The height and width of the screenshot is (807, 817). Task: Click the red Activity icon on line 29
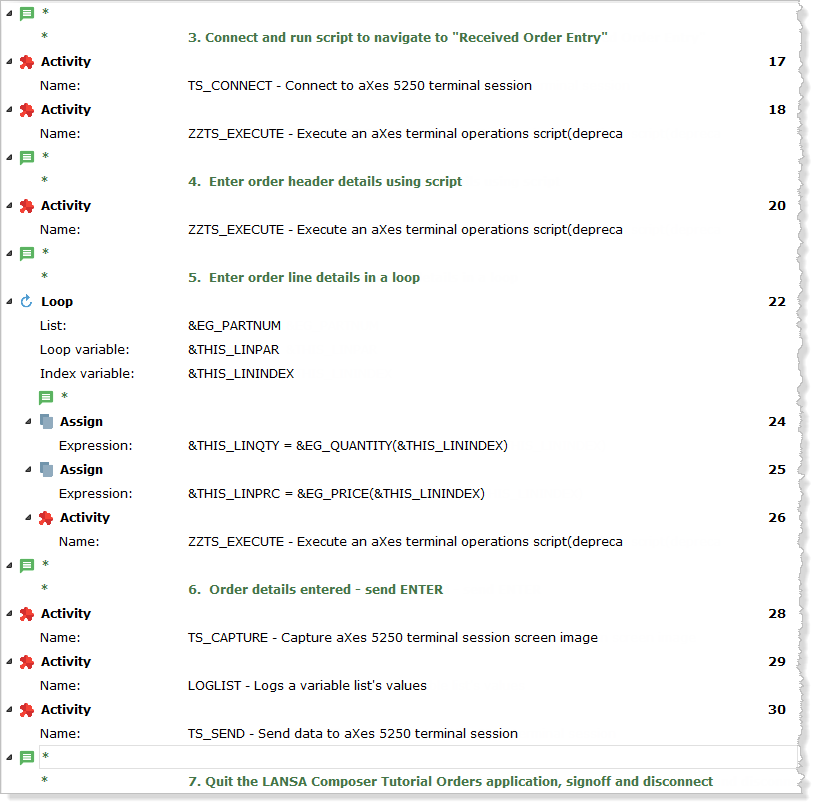pyautogui.click(x=27, y=662)
